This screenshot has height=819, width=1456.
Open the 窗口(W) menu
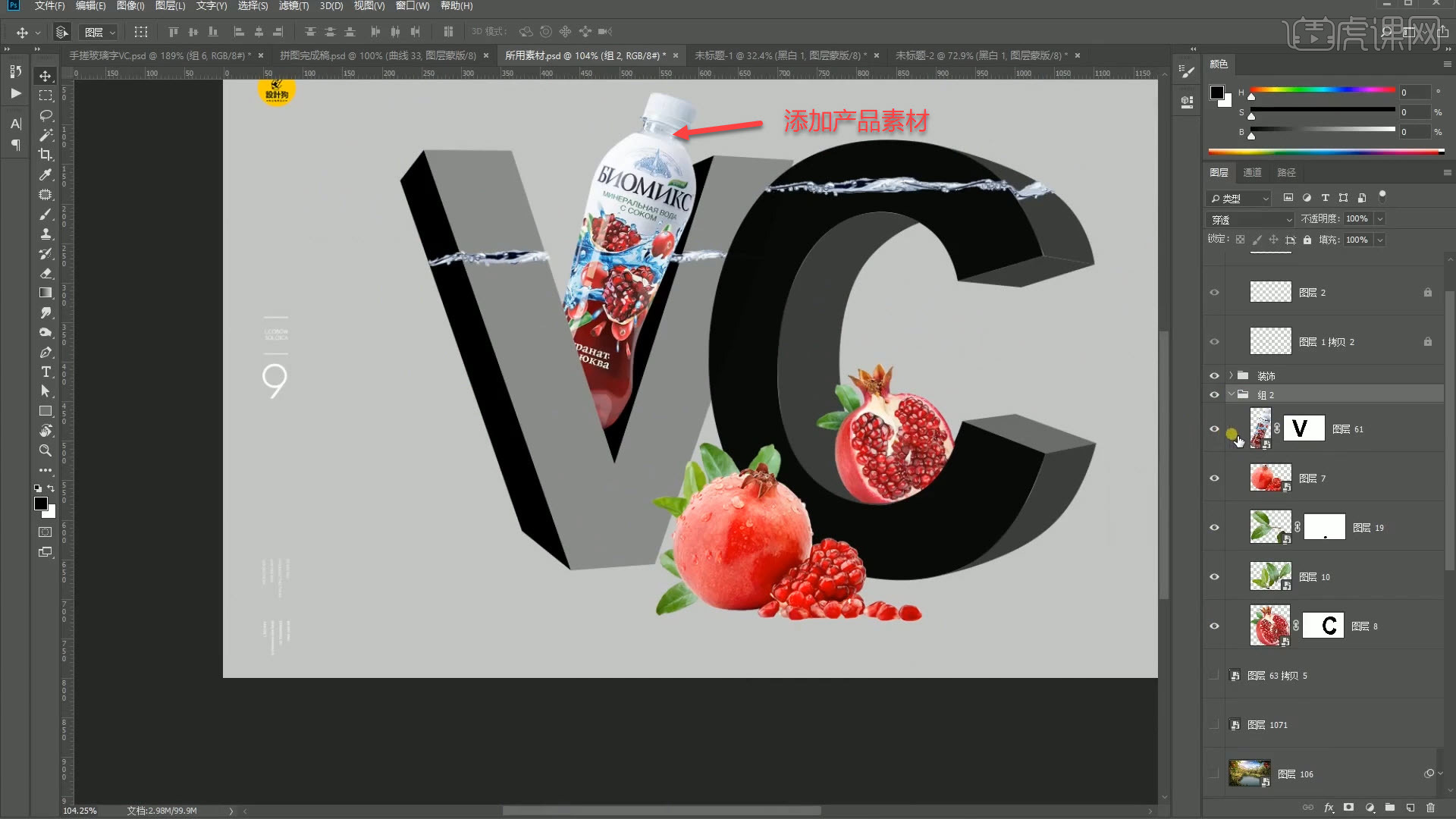413,6
